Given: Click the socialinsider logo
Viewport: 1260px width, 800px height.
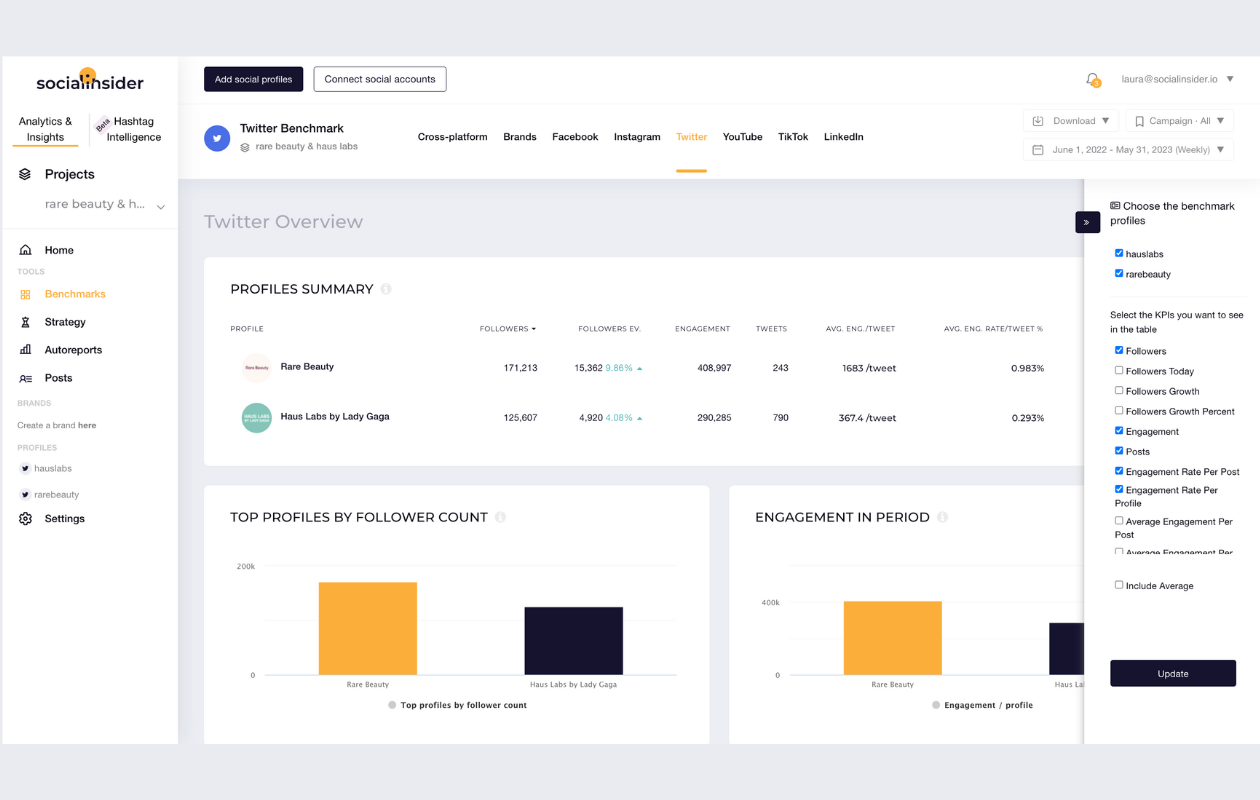Looking at the screenshot, I should [x=90, y=81].
